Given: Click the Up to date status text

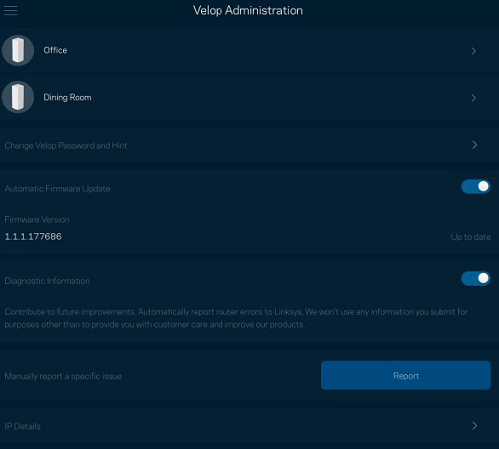Looking at the screenshot, I should [471, 237].
